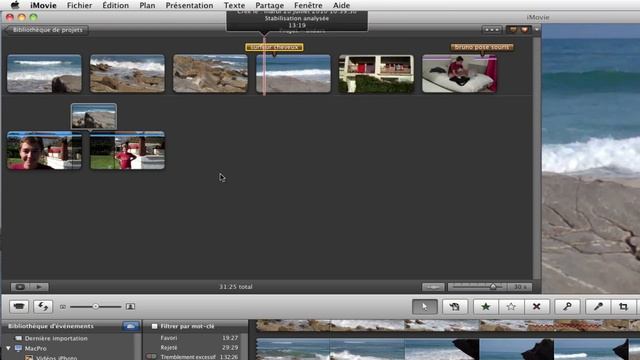This screenshot has width=640, height=360.
Task: Play project from the beginning
Action: pyautogui.click(x=39, y=287)
